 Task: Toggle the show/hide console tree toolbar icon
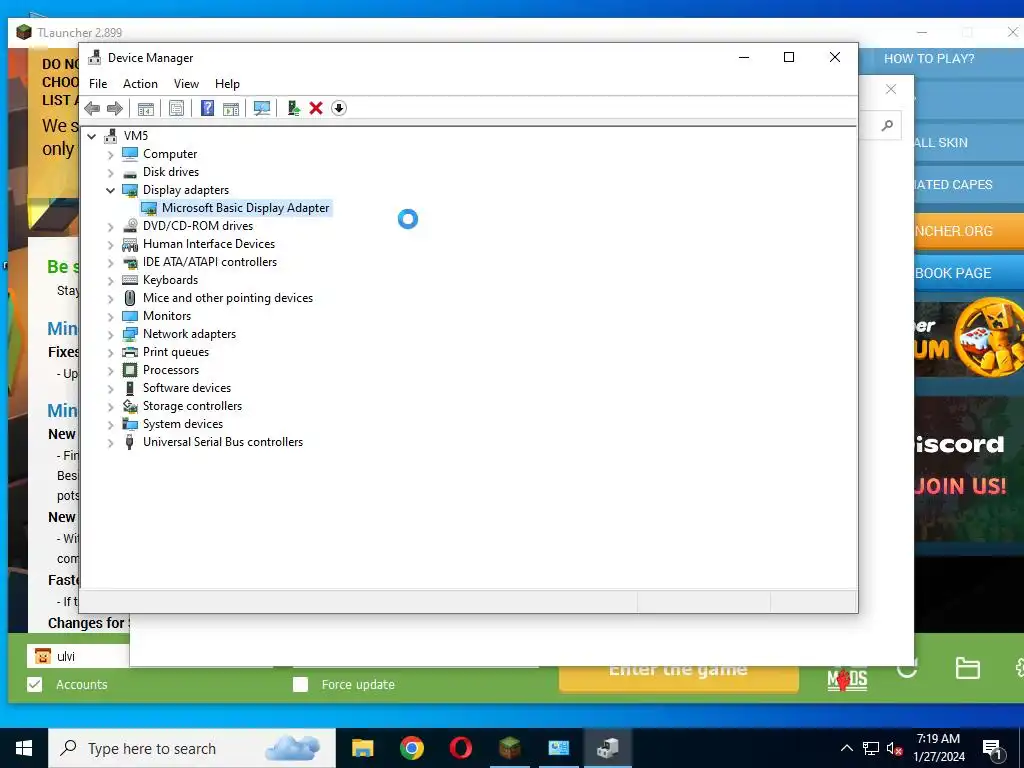pyautogui.click(x=146, y=108)
